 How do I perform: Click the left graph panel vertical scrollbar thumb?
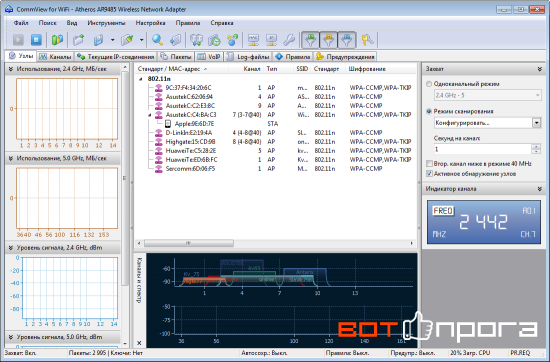coord(125,178)
